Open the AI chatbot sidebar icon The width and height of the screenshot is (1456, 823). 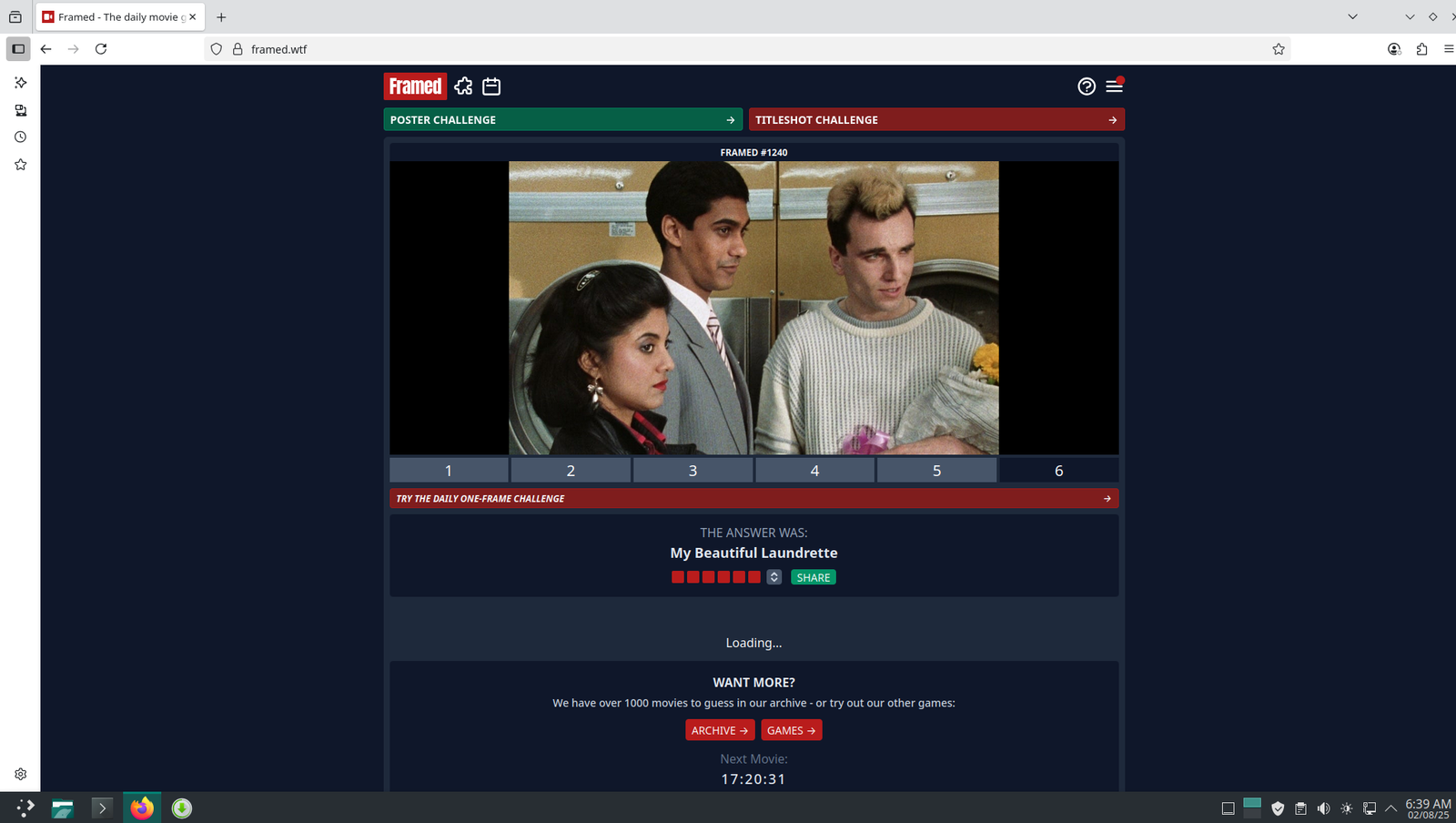[20, 83]
